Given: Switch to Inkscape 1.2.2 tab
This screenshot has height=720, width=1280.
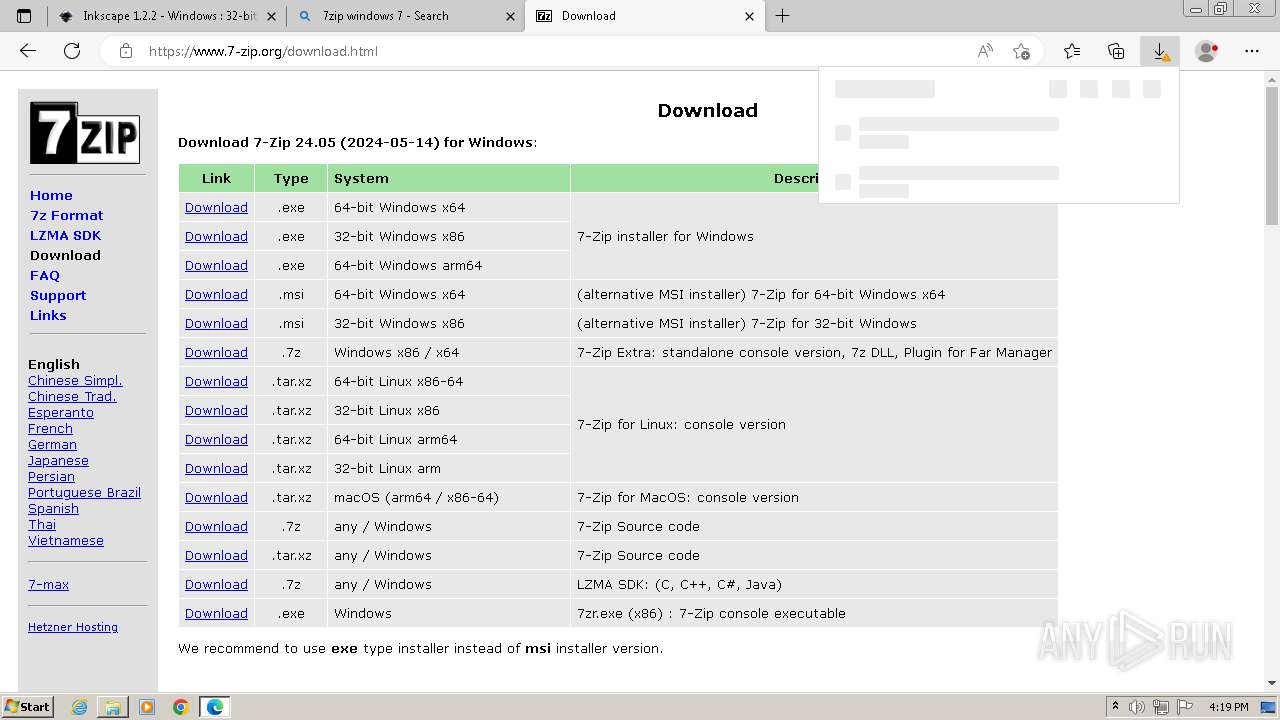Looking at the screenshot, I should (167, 16).
